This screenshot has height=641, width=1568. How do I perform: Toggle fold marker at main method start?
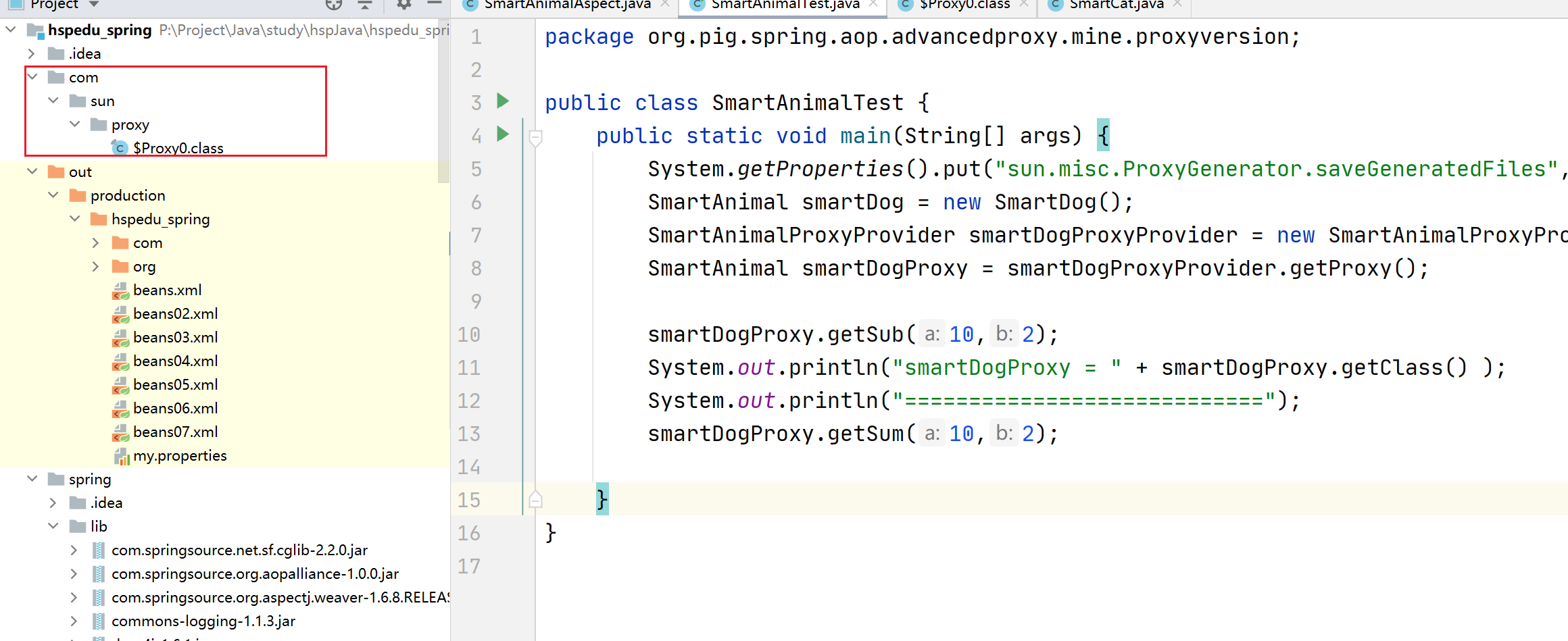[x=535, y=138]
